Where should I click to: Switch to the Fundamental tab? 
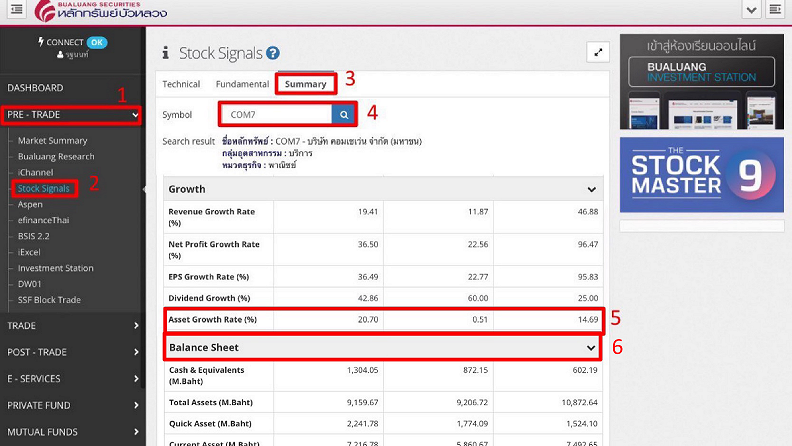click(243, 84)
